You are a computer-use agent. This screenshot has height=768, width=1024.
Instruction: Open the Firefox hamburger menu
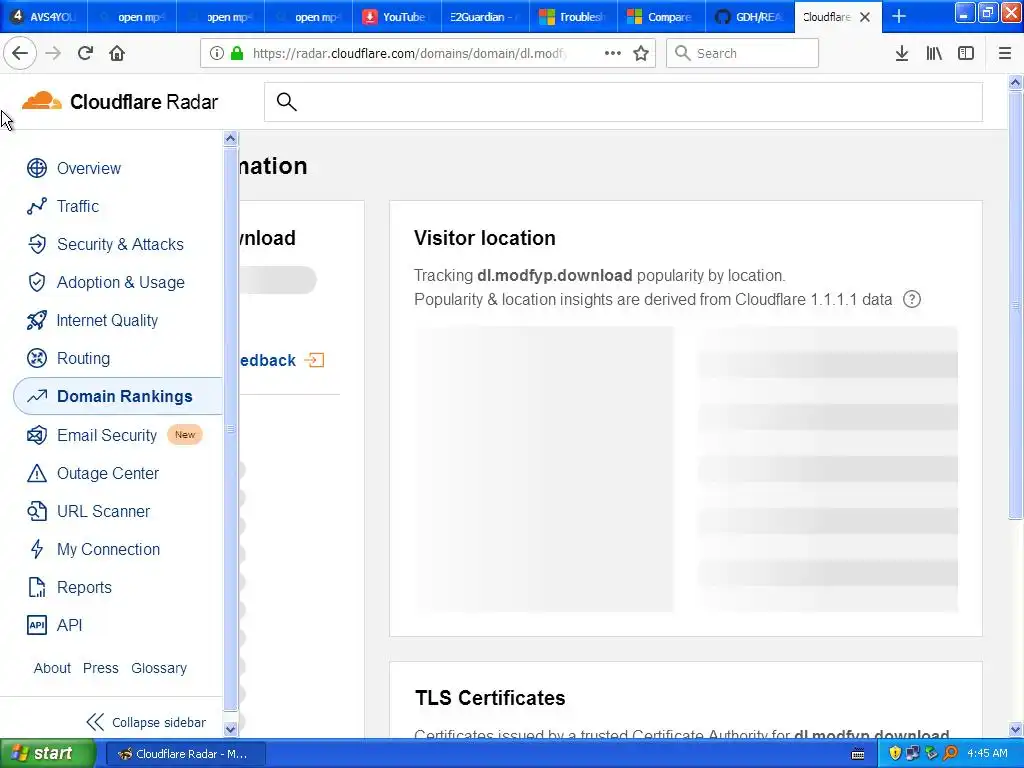(1005, 53)
